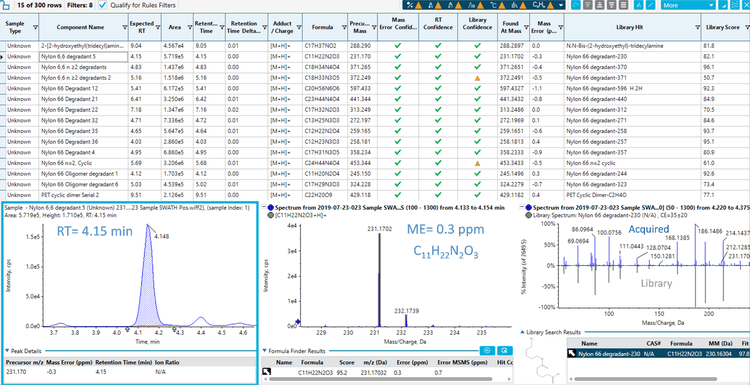Click orange warning icon in Nylon 6,6 n ≥2 degradants 2 row
This screenshot has width=750, height=385.
(477, 77)
